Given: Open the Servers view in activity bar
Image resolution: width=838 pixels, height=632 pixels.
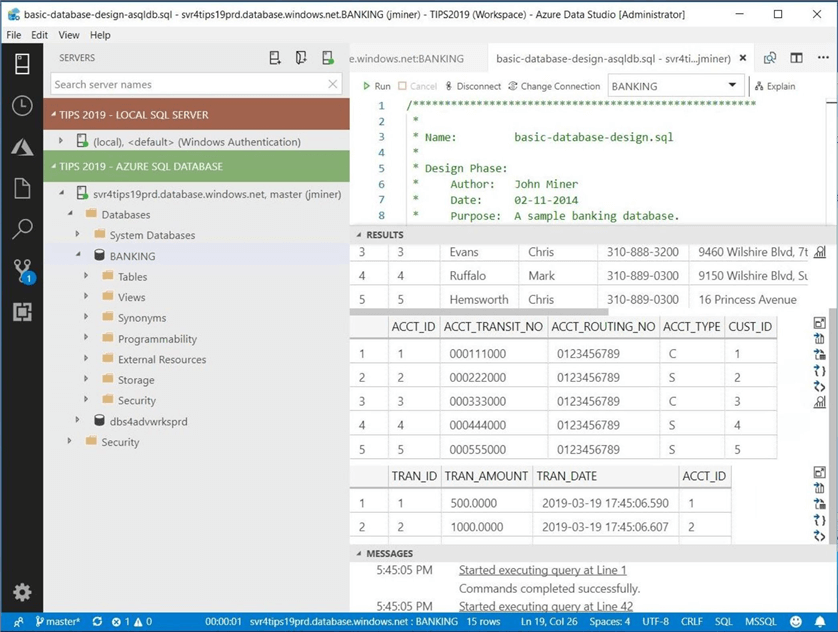Looking at the screenshot, I should (x=22, y=64).
